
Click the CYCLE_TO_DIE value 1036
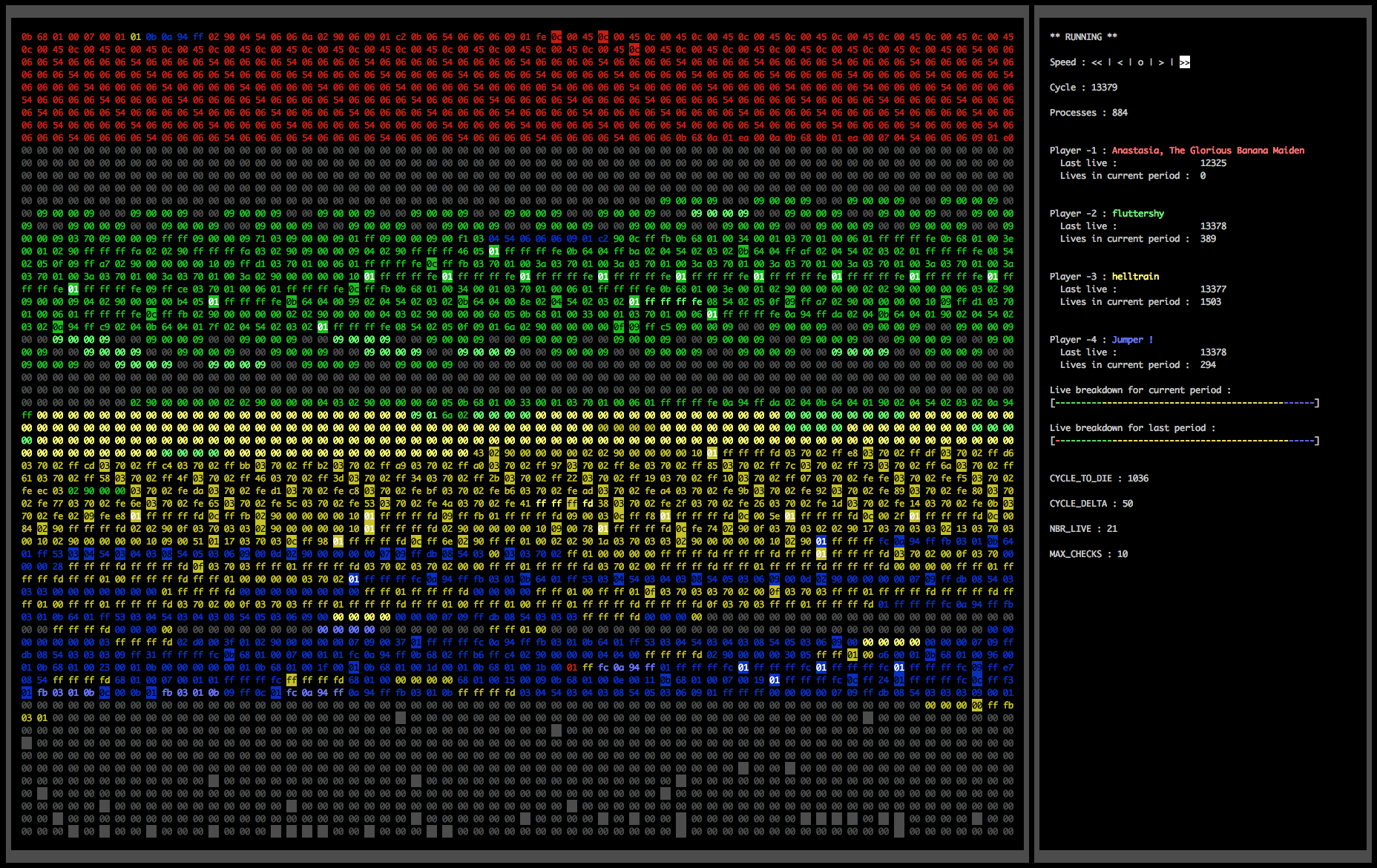[x=1138, y=479]
